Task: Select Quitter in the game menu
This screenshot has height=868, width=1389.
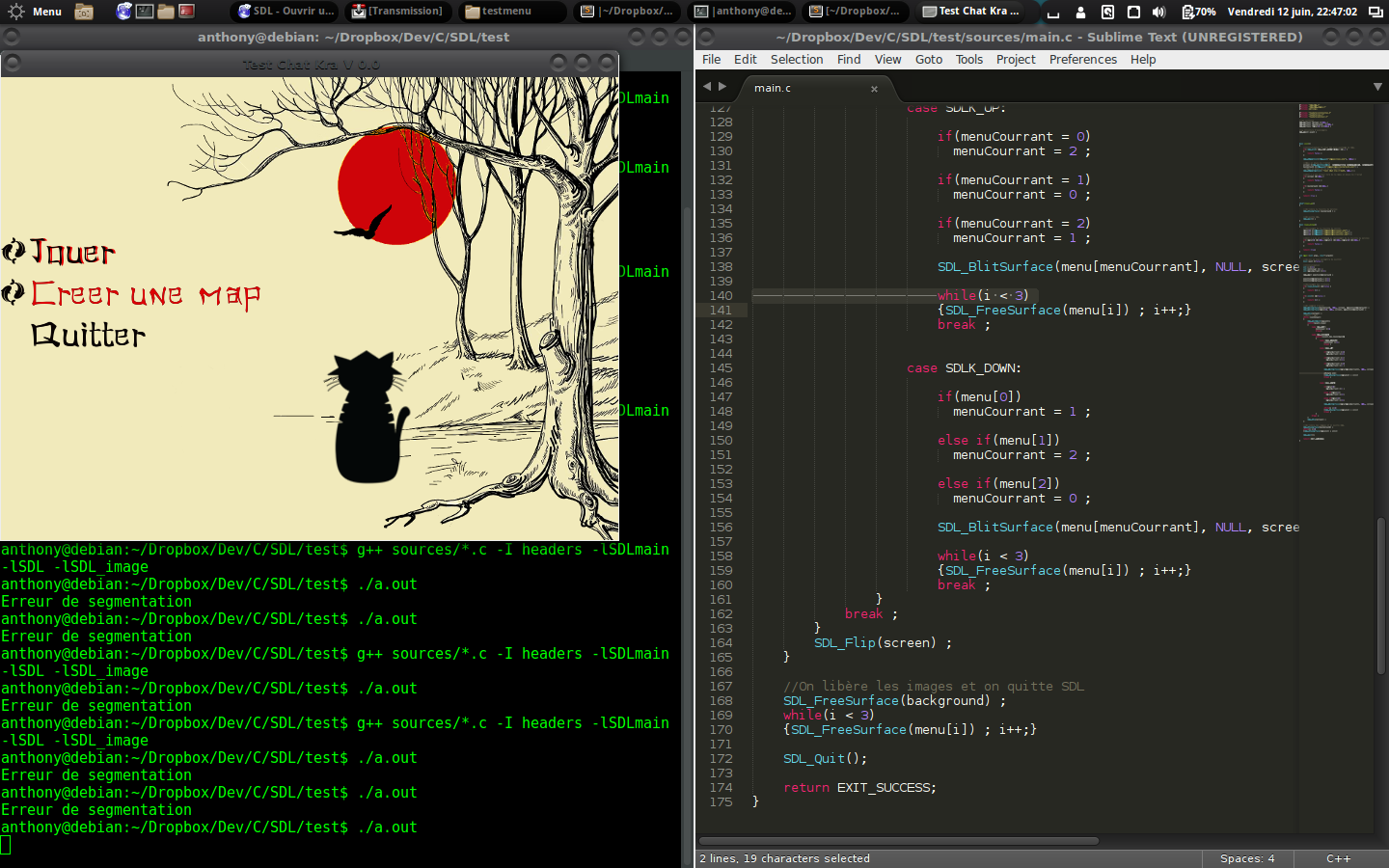Action: click(89, 335)
